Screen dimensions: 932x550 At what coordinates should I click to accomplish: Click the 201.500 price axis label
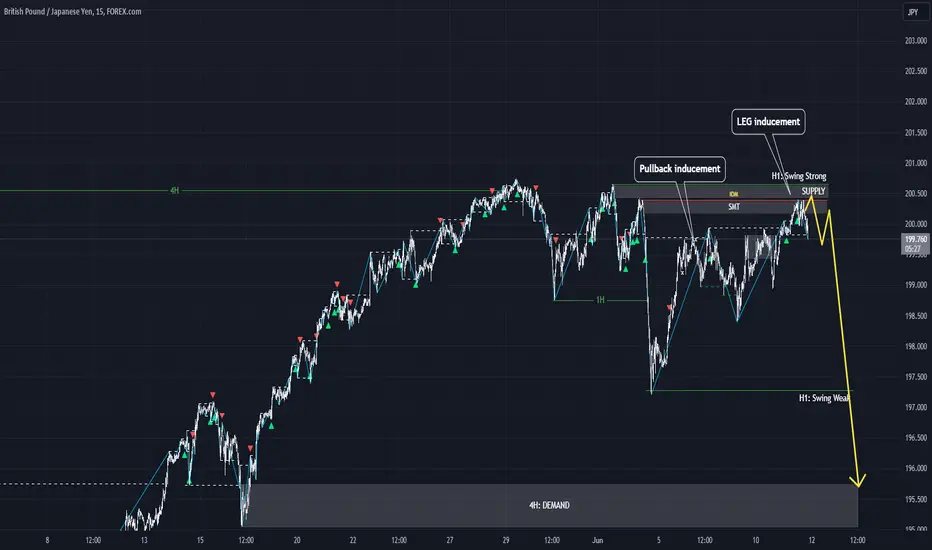click(x=915, y=133)
